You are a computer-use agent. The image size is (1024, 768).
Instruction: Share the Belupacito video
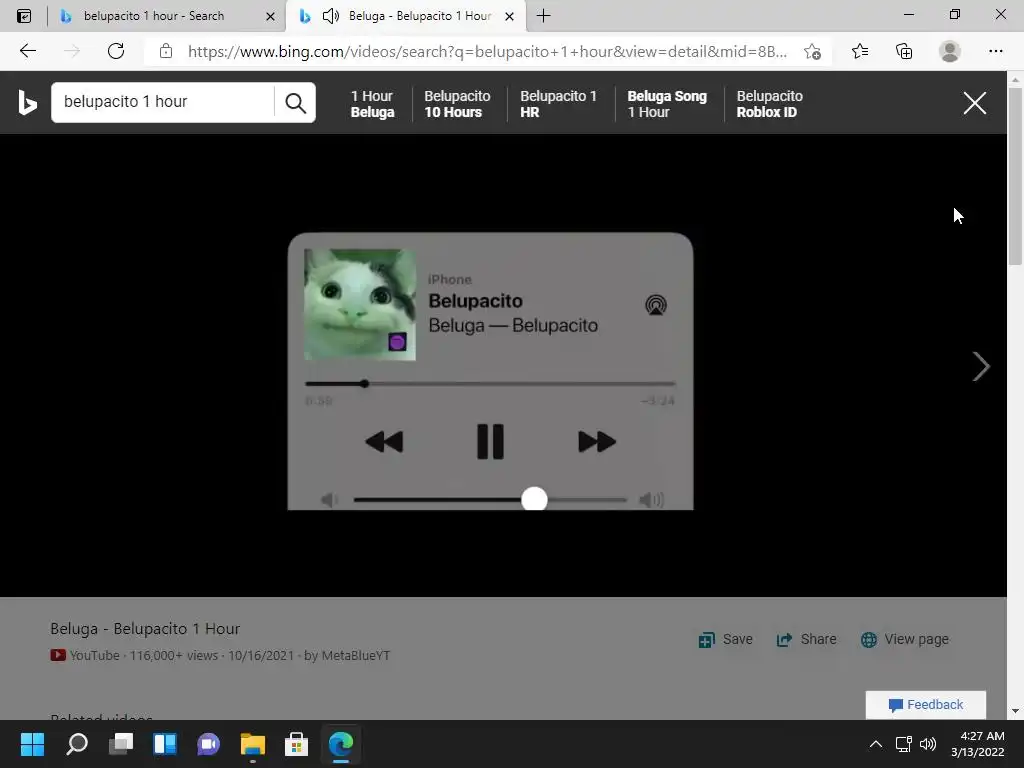pos(806,639)
